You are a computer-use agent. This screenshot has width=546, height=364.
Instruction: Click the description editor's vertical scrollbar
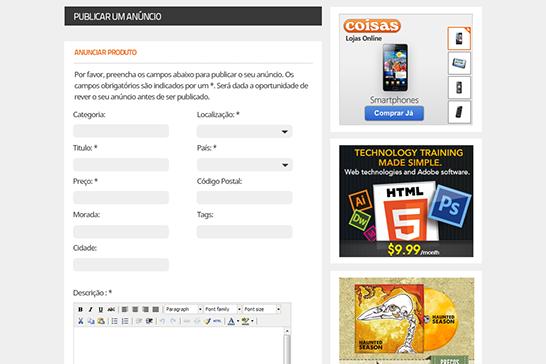287,346
